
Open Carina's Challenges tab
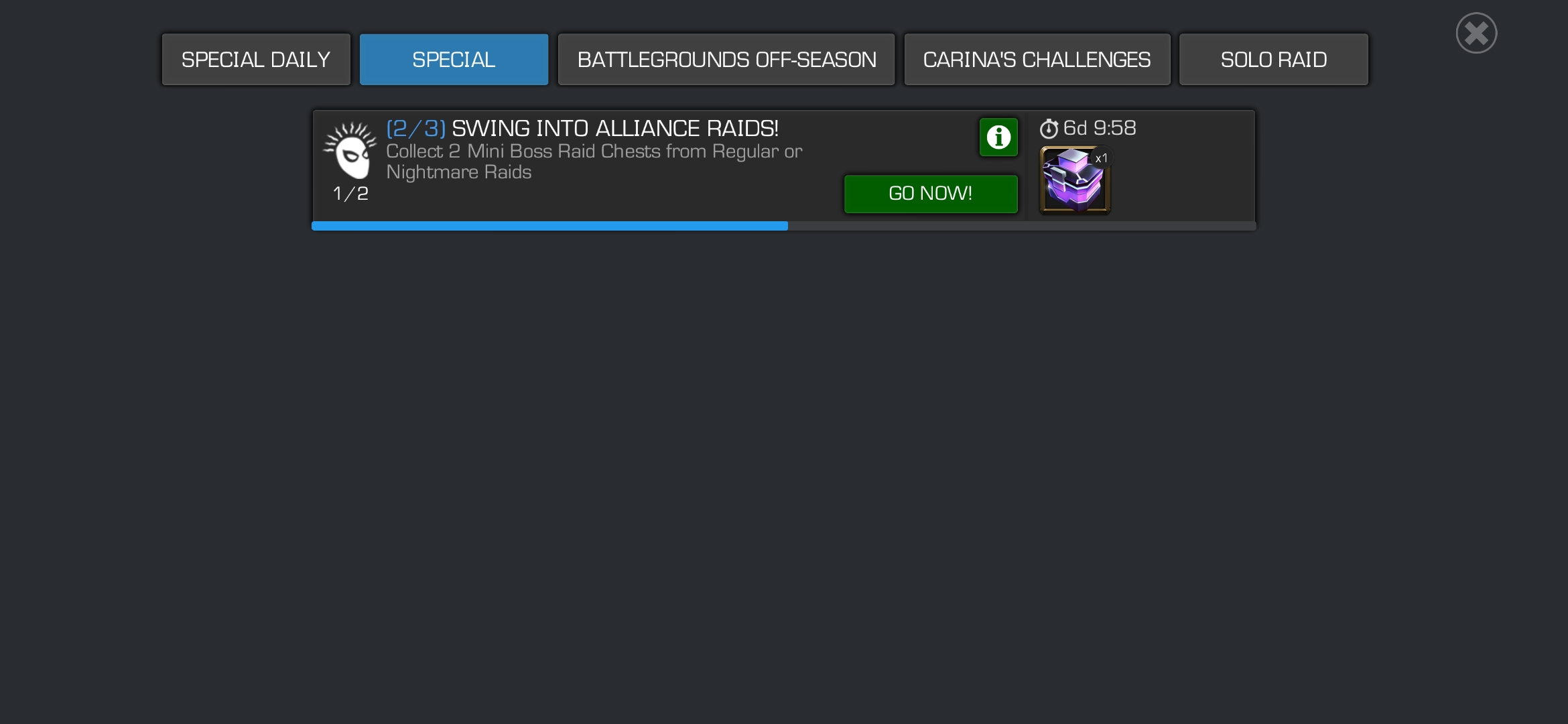(x=1037, y=60)
